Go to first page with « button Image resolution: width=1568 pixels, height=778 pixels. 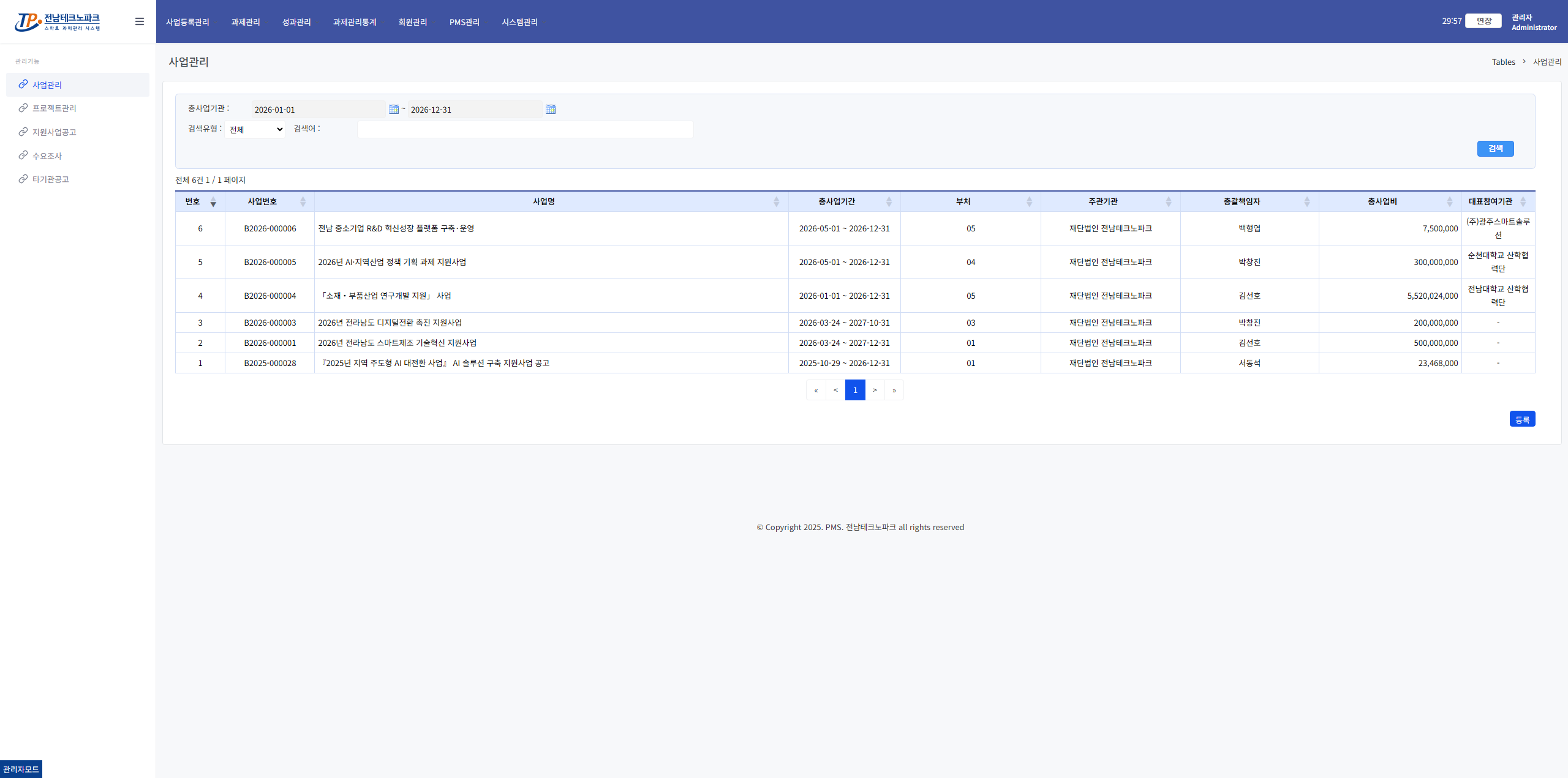[816, 390]
